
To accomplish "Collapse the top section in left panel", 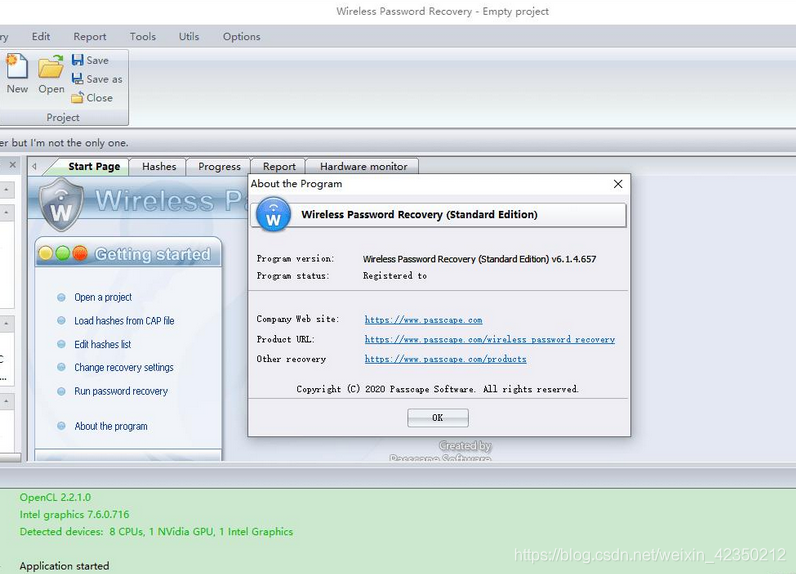I will [6, 190].
